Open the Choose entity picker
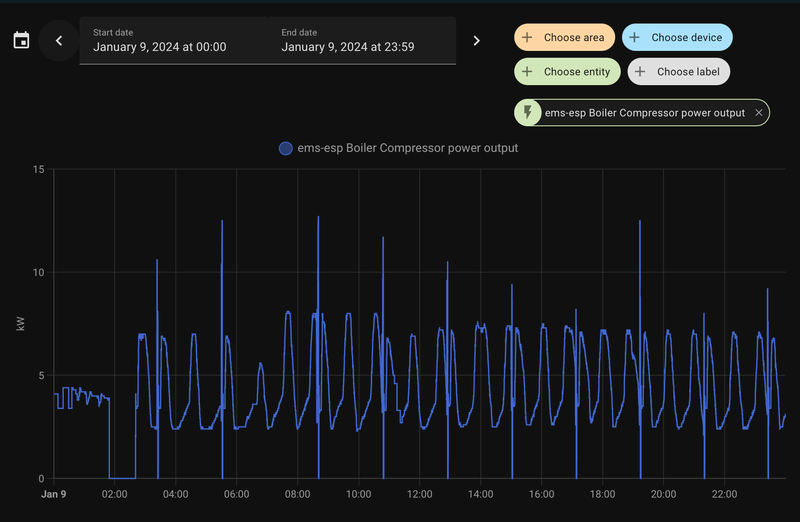 pyautogui.click(x=567, y=72)
